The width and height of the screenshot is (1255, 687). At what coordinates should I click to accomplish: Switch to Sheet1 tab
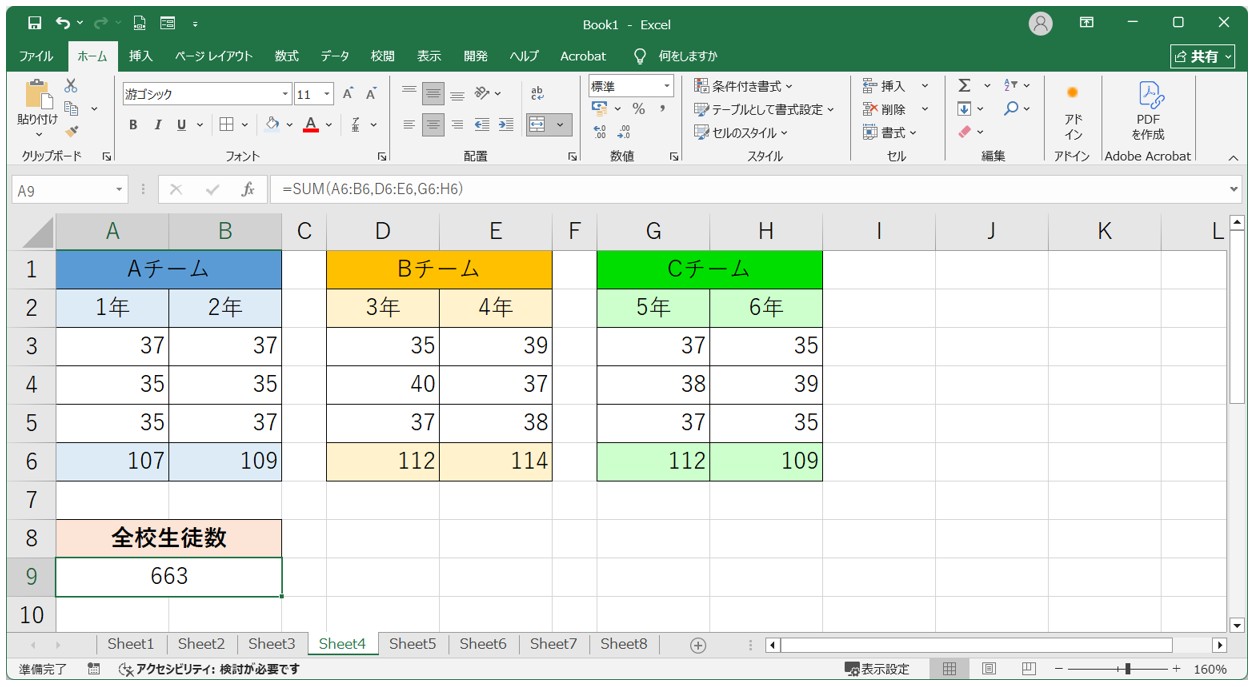[x=131, y=644]
